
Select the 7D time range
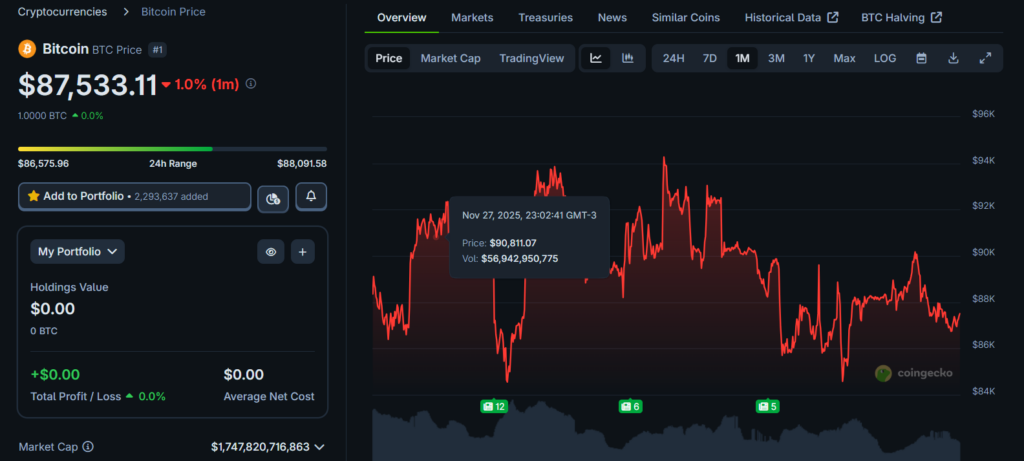tap(709, 58)
